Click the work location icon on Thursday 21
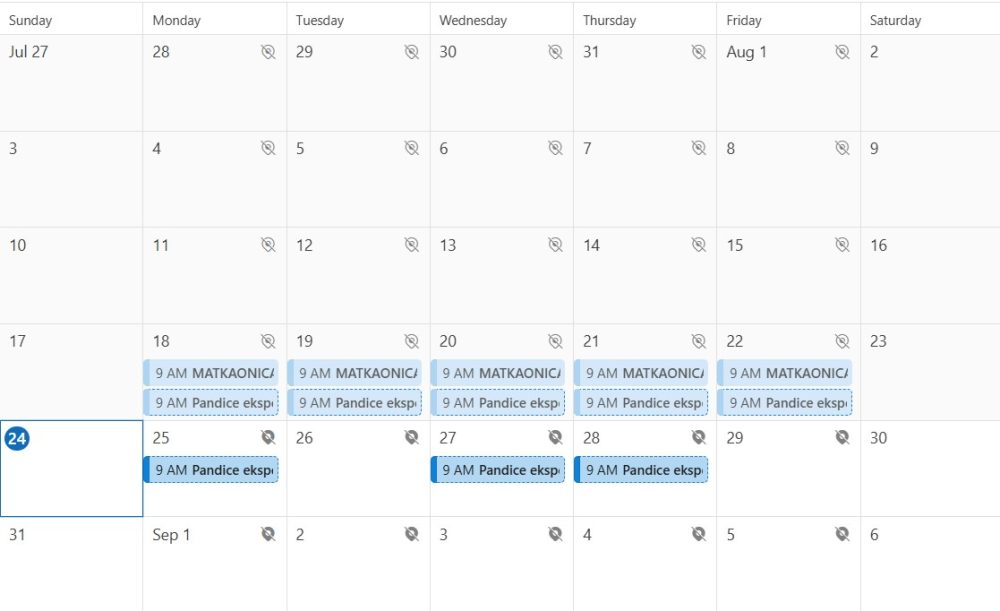 (699, 341)
